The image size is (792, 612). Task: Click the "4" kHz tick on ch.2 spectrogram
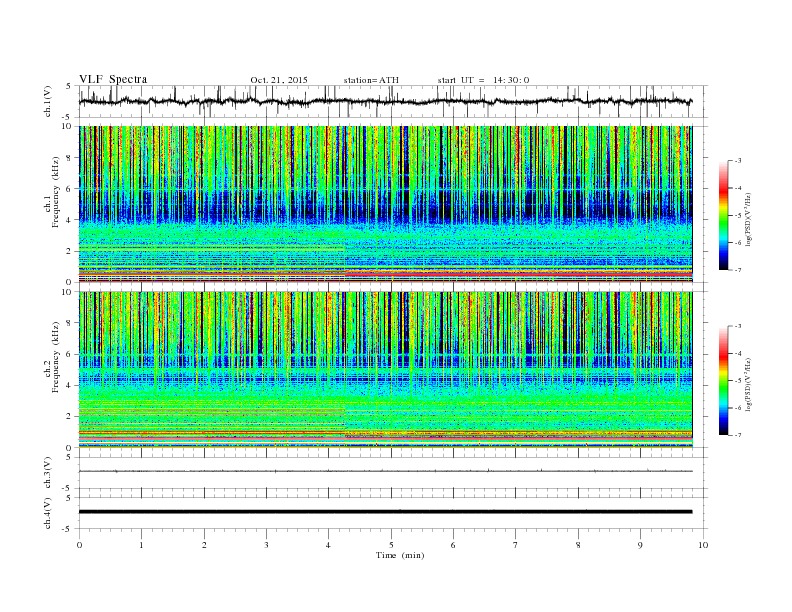69,386
